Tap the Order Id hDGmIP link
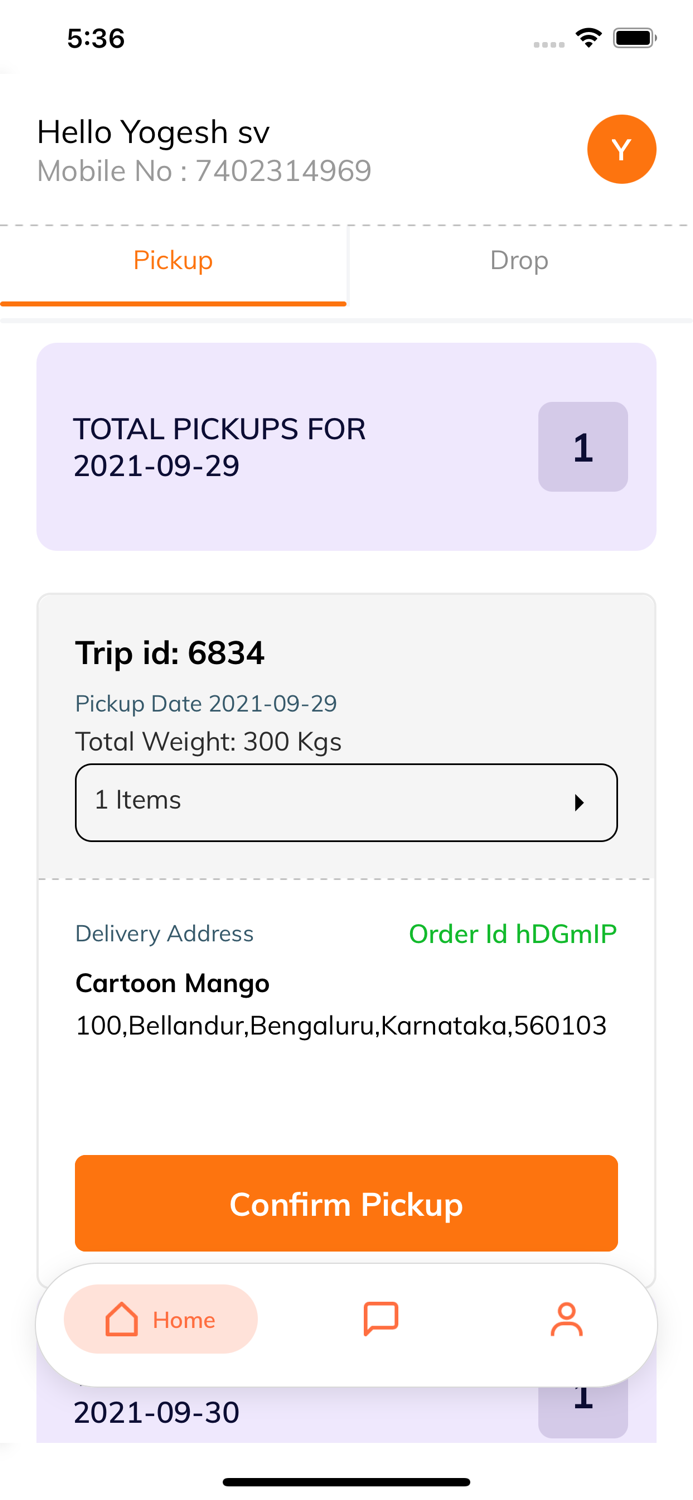Image resolution: width=693 pixels, height=1500 pixels. tap(512, 934)
